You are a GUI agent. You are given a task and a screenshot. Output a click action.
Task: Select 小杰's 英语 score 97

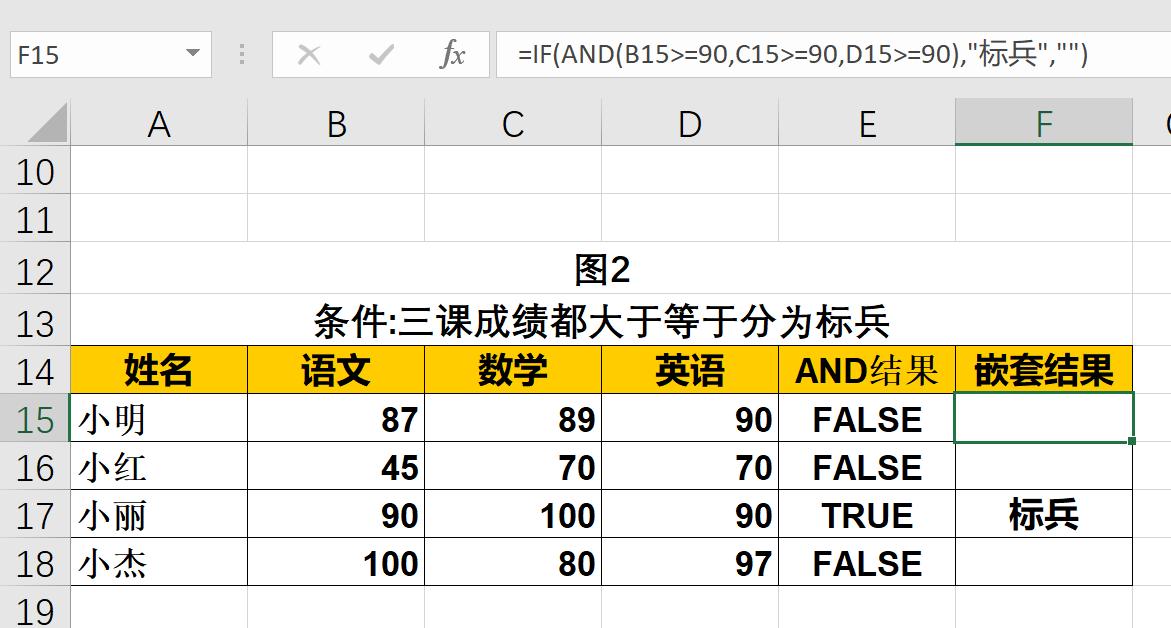pos(690,562)
